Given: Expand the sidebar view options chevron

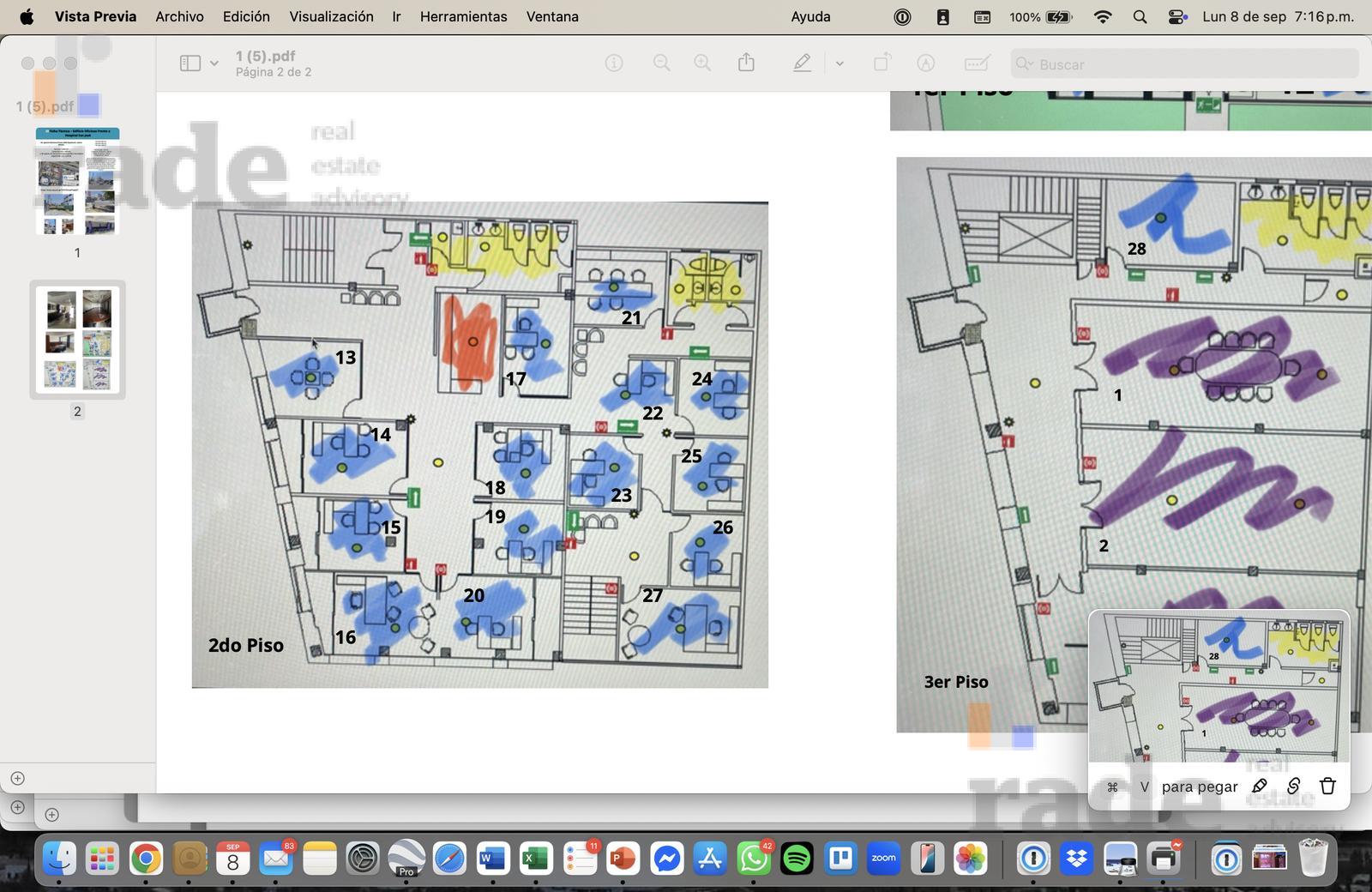Looking at the screenshot, I should tap(214, 63).
